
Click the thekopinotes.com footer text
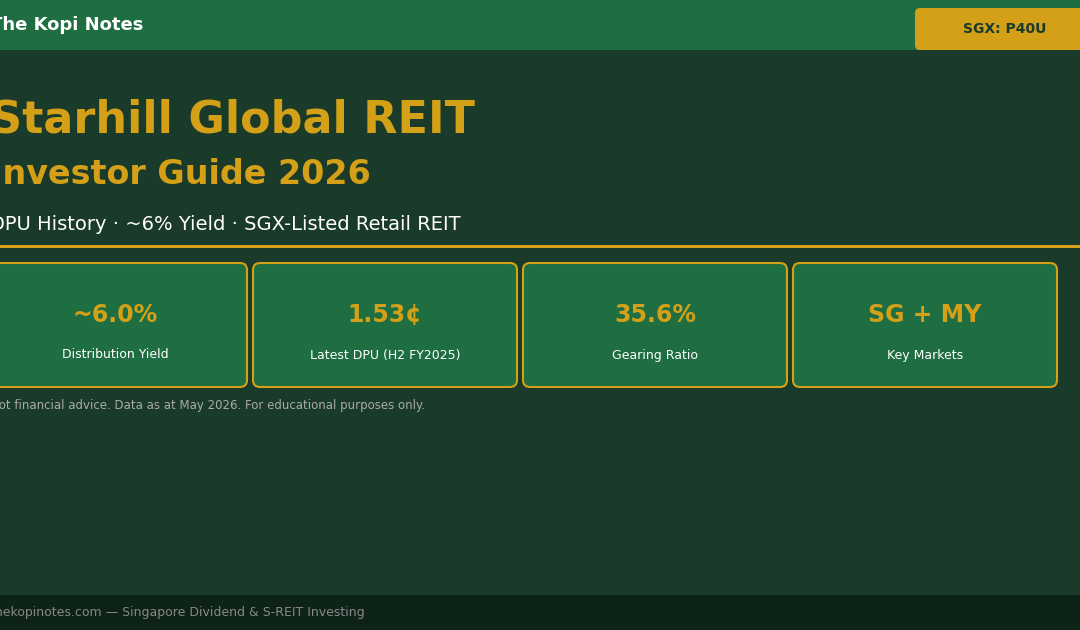click(181, 612)
